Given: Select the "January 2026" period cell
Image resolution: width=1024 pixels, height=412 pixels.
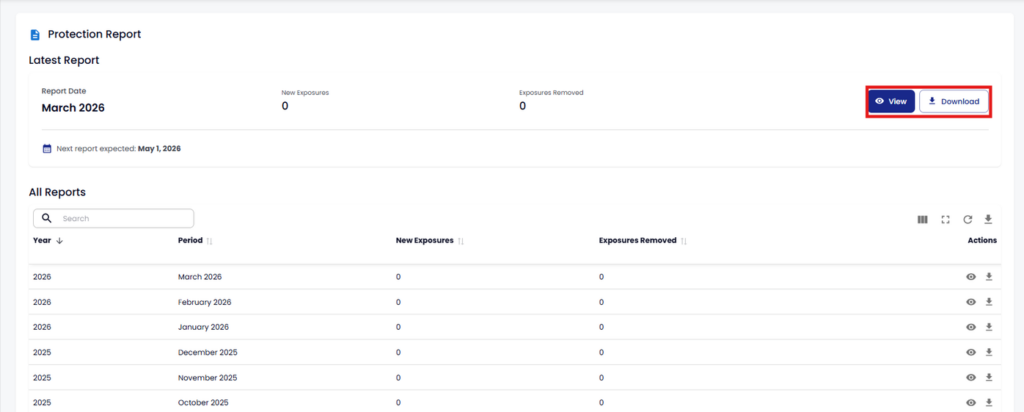Looking at the screenshot, I should point(203,327).
